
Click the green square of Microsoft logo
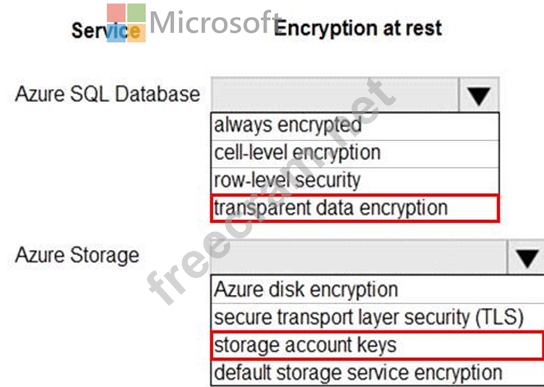136,13
